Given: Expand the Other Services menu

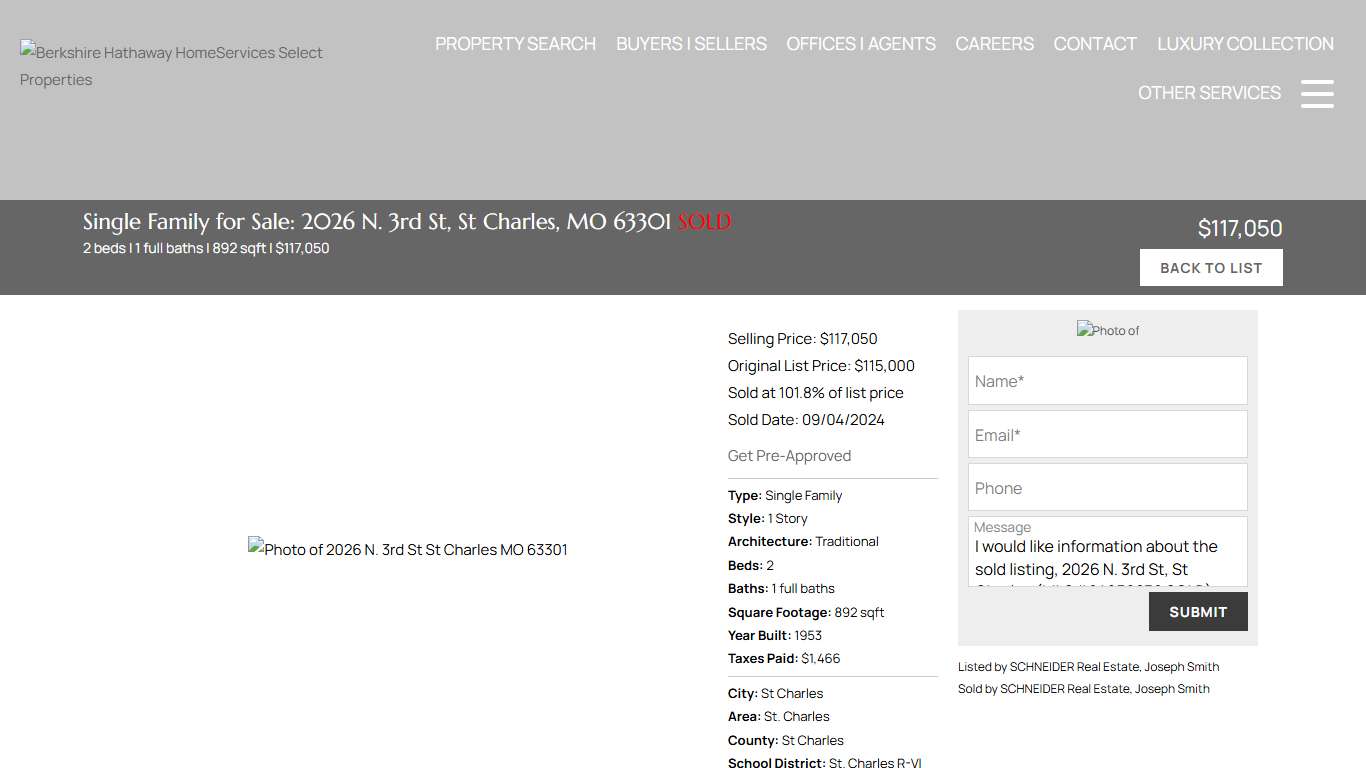Looking at the screenshot, I should point(1209,93).
